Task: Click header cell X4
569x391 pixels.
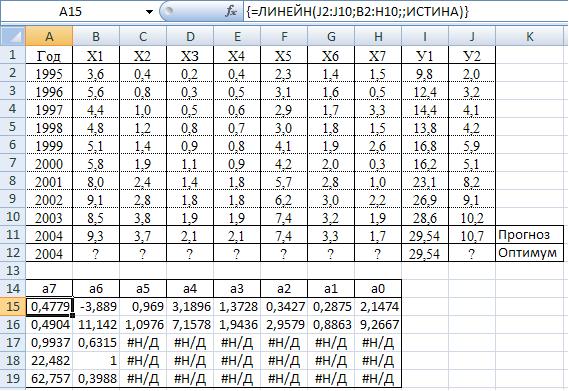Action: (x=237, y=56)
